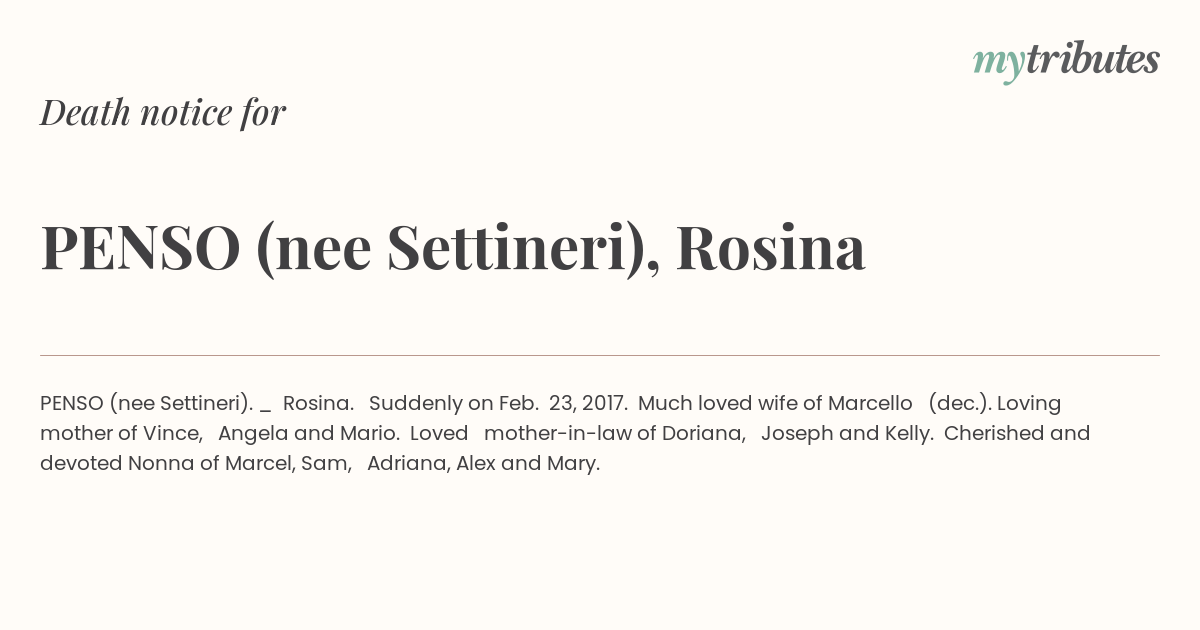Click the horizontal divider line
Viewport: 1200px width, 630px height.
[x=600, y=355]
